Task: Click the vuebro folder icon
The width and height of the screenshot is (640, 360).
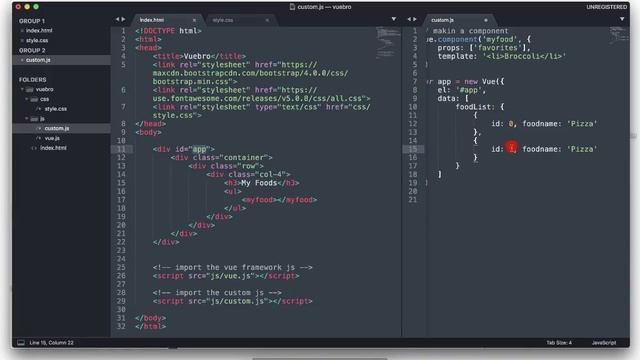Action: 29,89
